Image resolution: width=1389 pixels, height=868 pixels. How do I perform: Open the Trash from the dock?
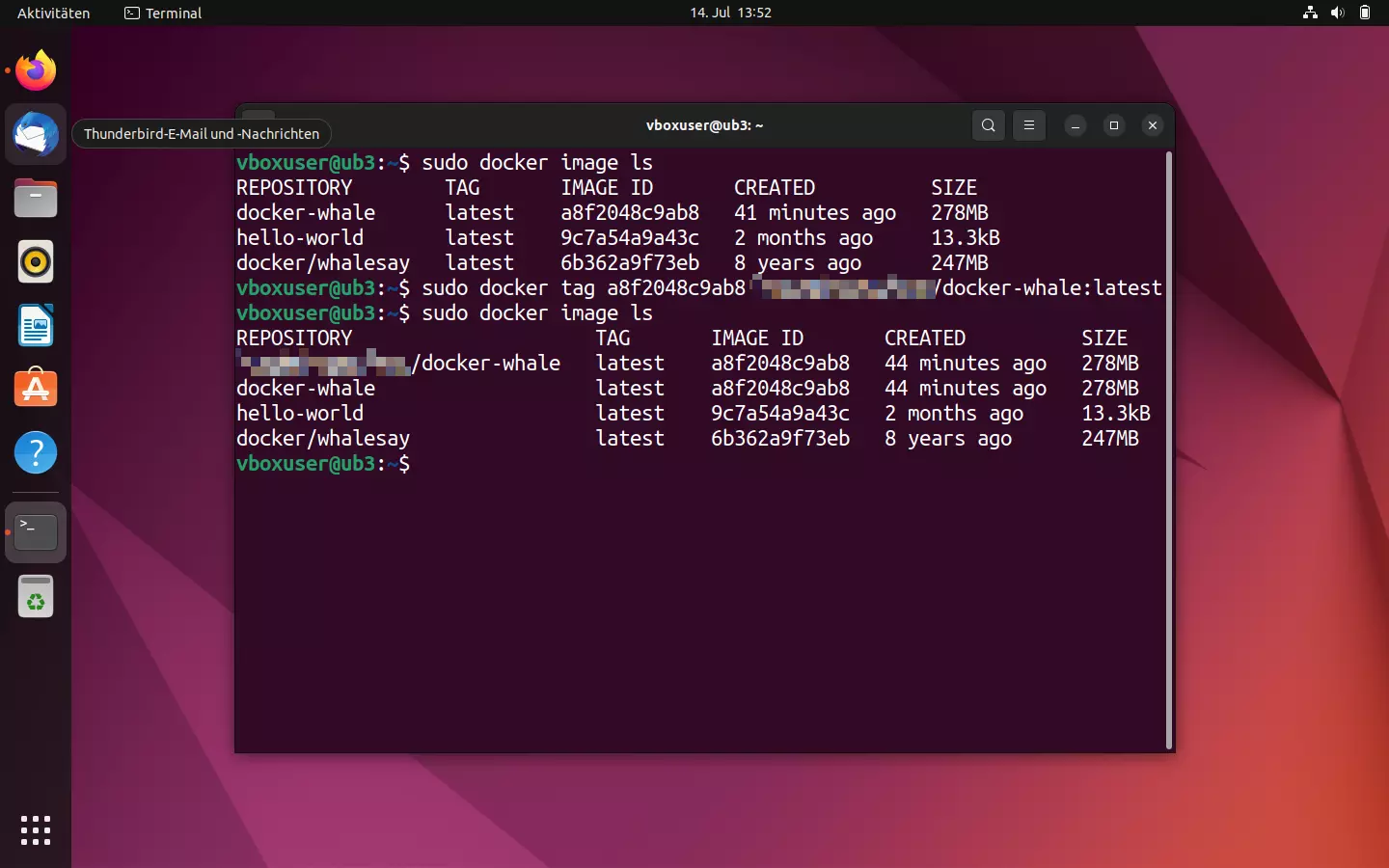[35, 596]
